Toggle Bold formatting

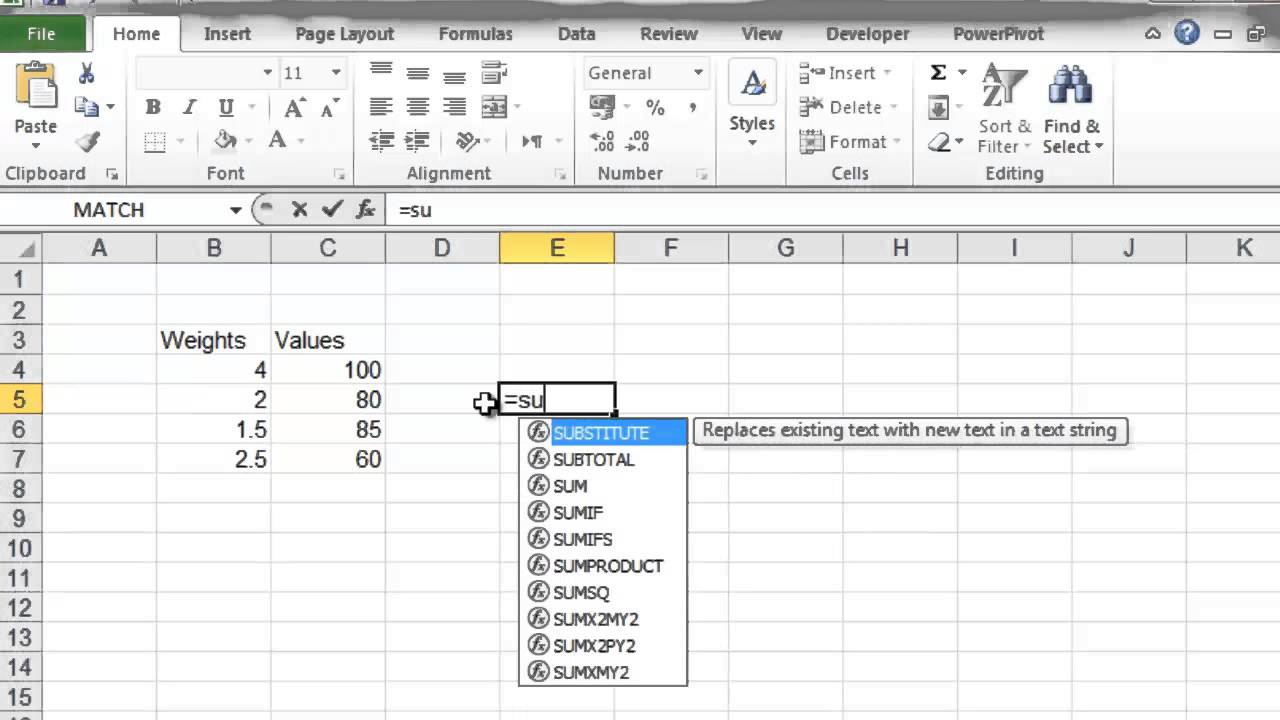(x=153, y=107)
